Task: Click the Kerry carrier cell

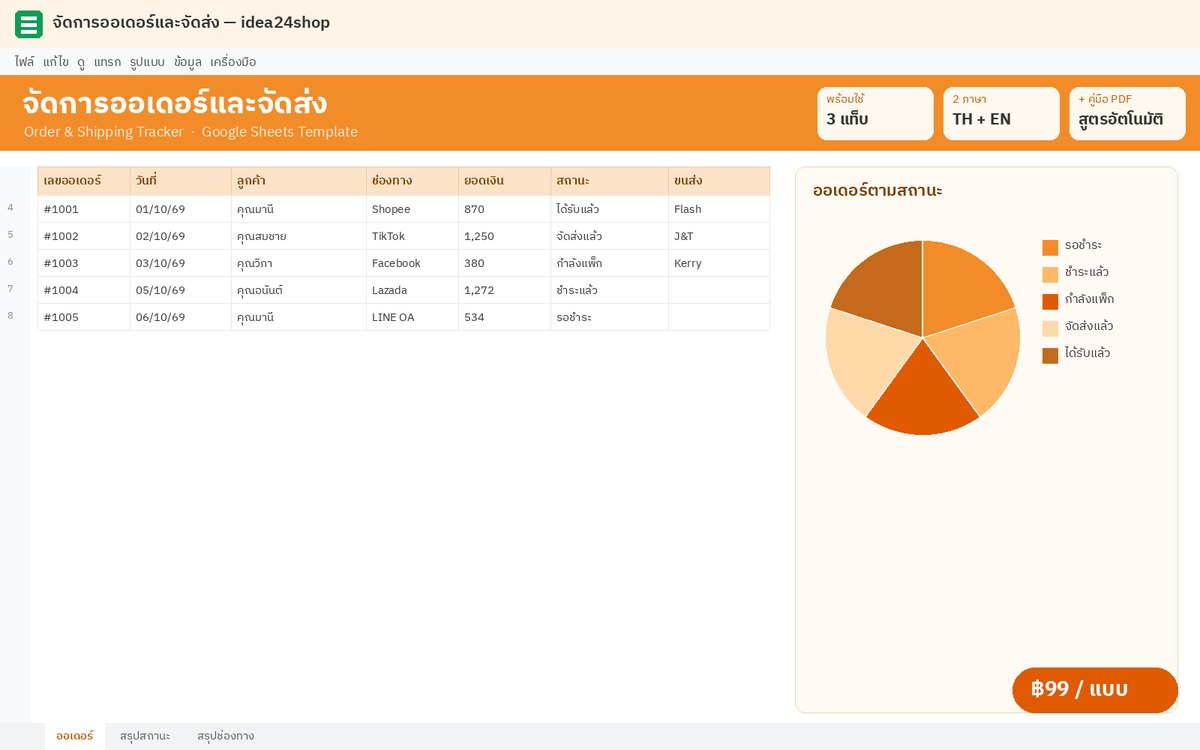Action: click(719, 263)
